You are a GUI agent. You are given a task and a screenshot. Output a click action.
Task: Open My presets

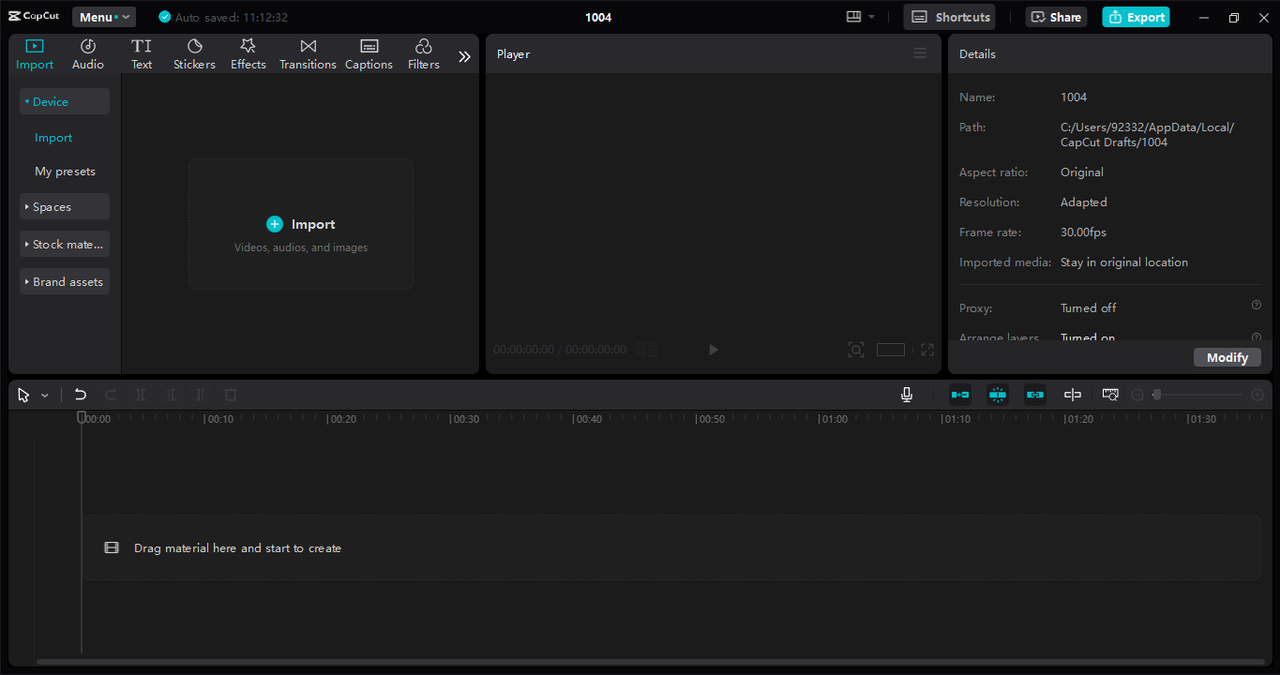tap(65, 172)
